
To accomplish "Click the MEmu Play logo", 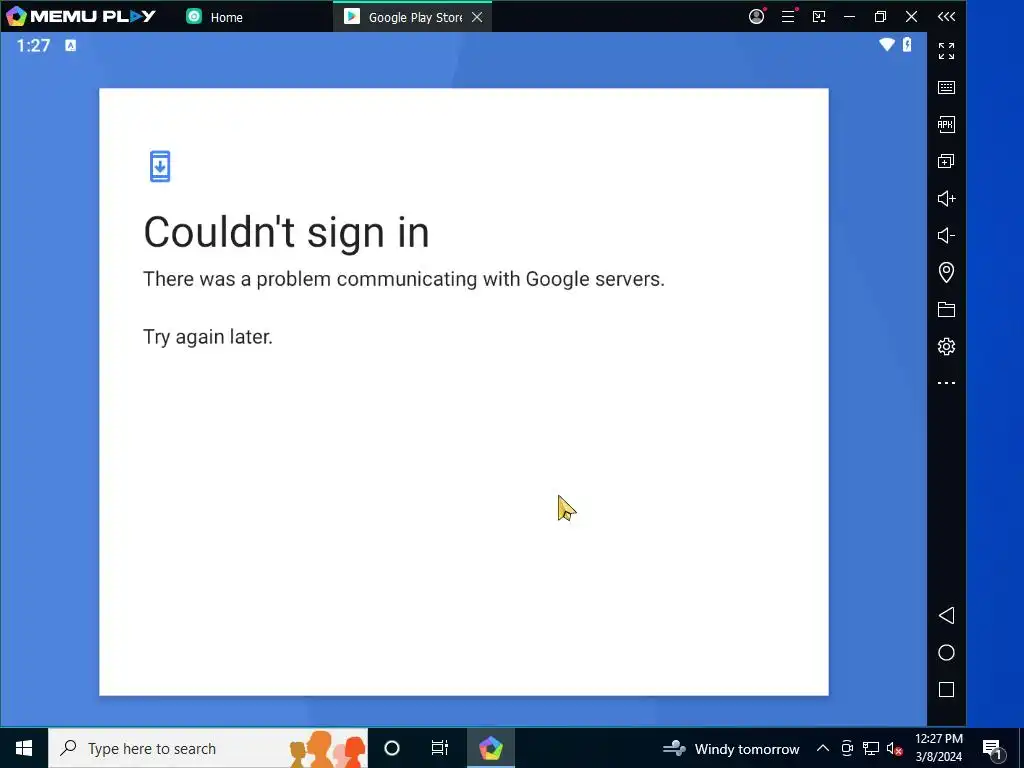I will 80,16.
